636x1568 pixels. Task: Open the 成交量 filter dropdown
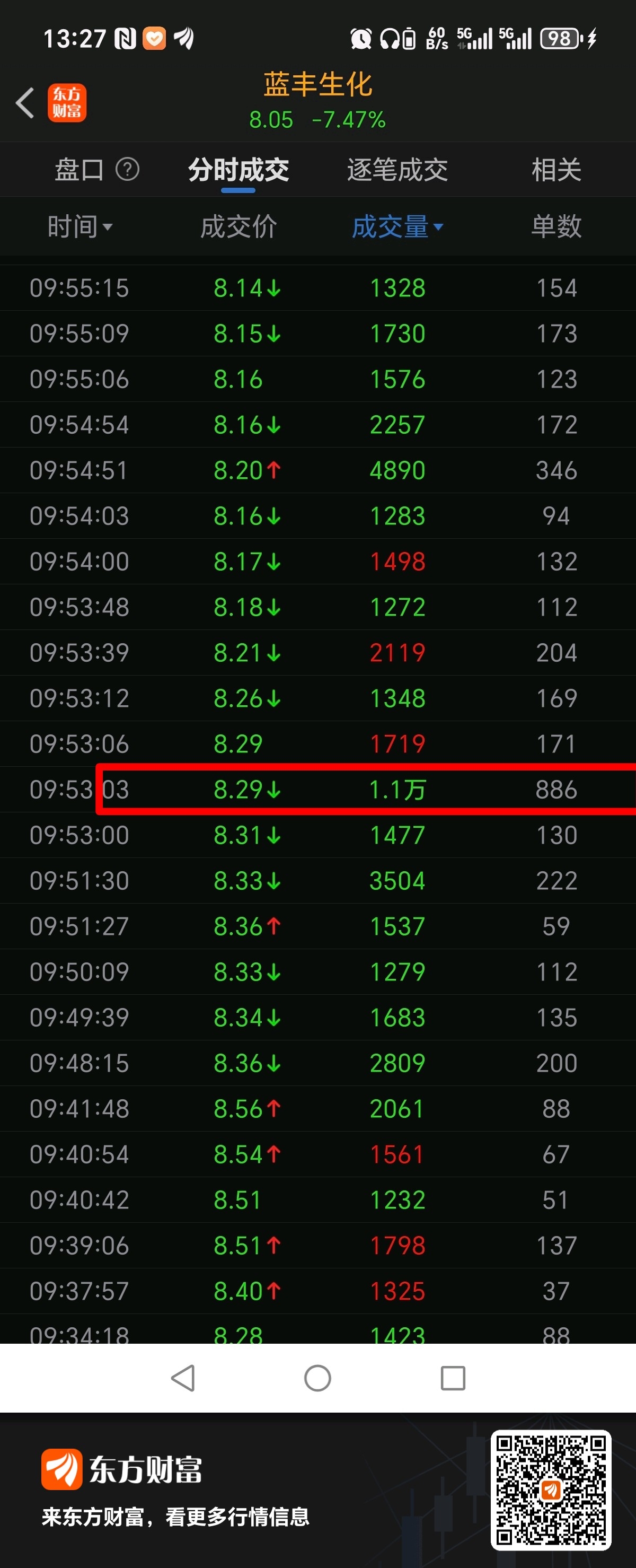tap(438, 227)
